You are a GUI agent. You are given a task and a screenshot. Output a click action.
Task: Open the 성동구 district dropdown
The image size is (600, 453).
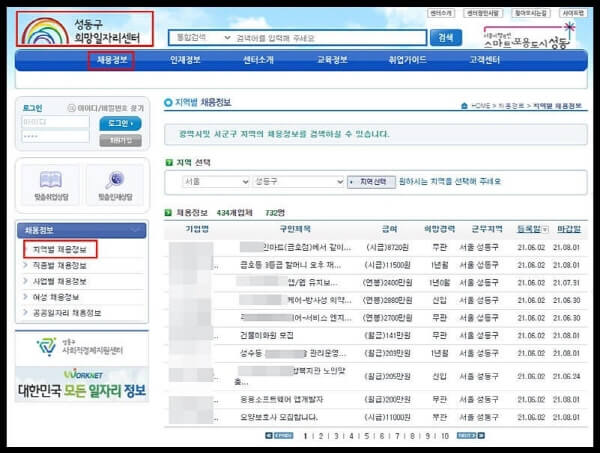tap(298, 182)
